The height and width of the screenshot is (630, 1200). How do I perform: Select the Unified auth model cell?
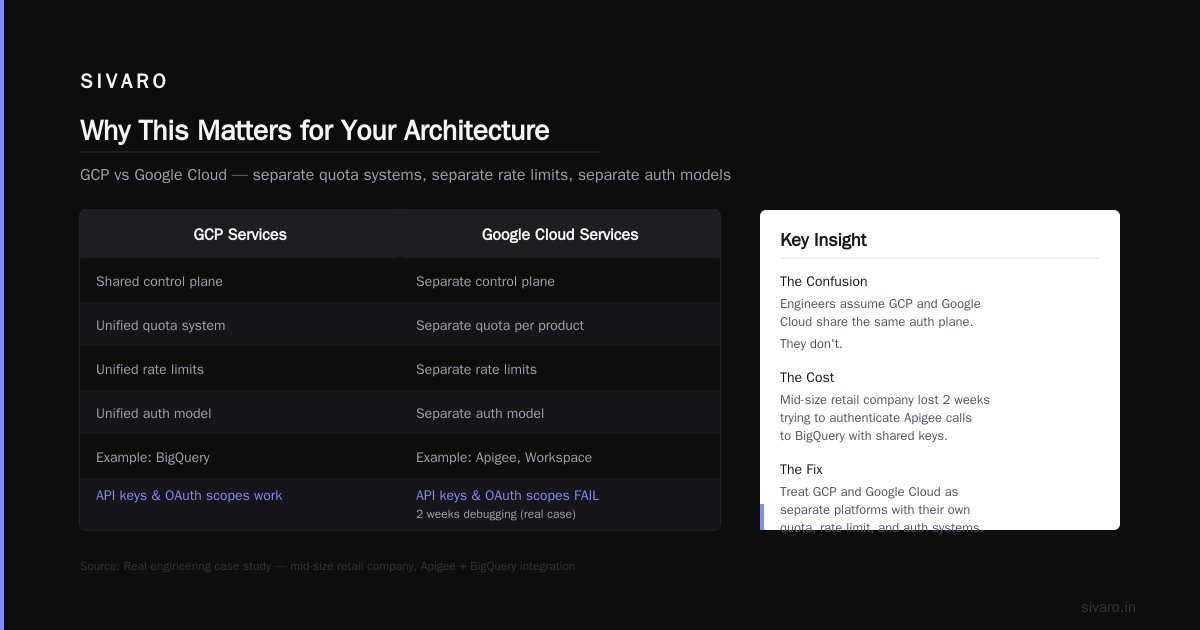pyautogui.click(x=240, y=413)
